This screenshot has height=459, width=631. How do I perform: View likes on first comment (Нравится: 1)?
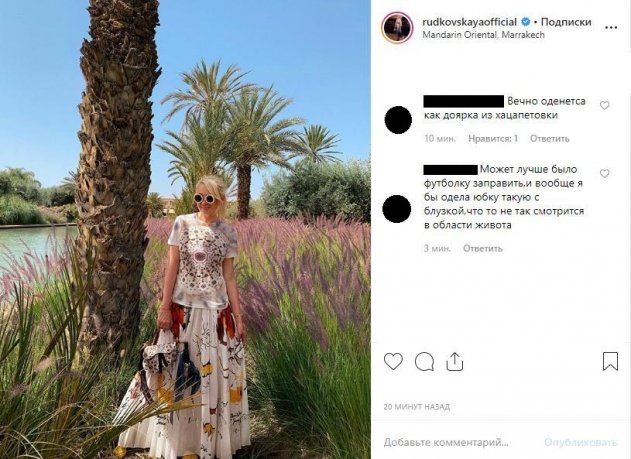point(493,139)
